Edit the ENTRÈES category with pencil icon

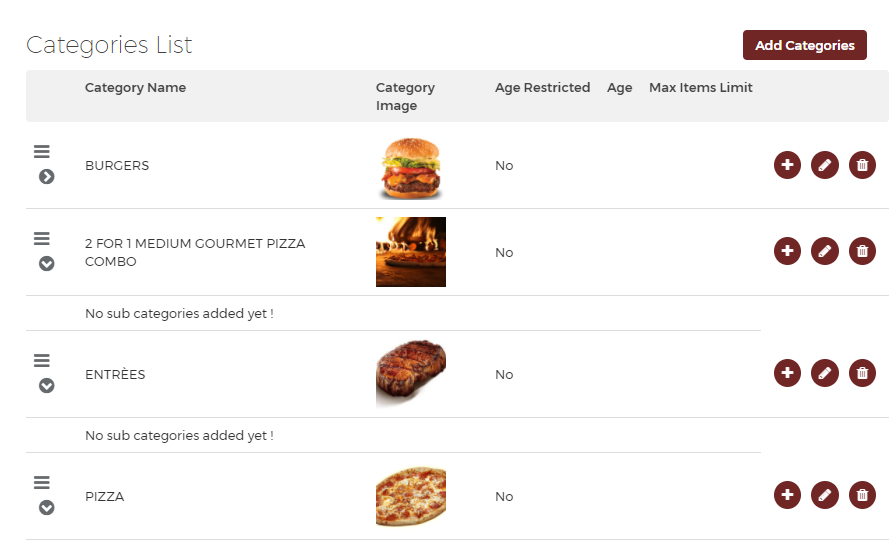point(825,373)
